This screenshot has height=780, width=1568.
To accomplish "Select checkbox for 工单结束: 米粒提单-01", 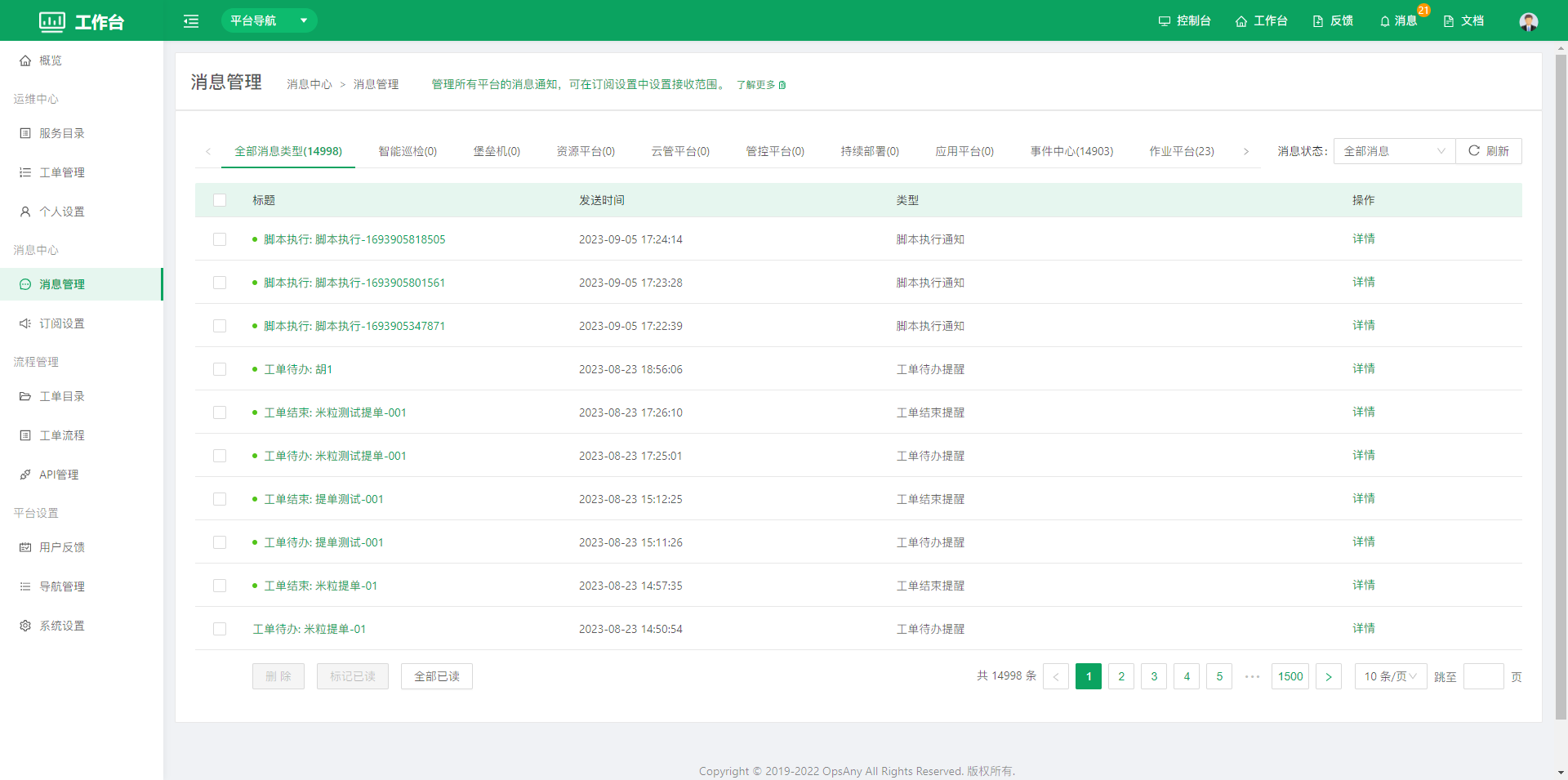I will pyautogui.click(x=220, y=586).
